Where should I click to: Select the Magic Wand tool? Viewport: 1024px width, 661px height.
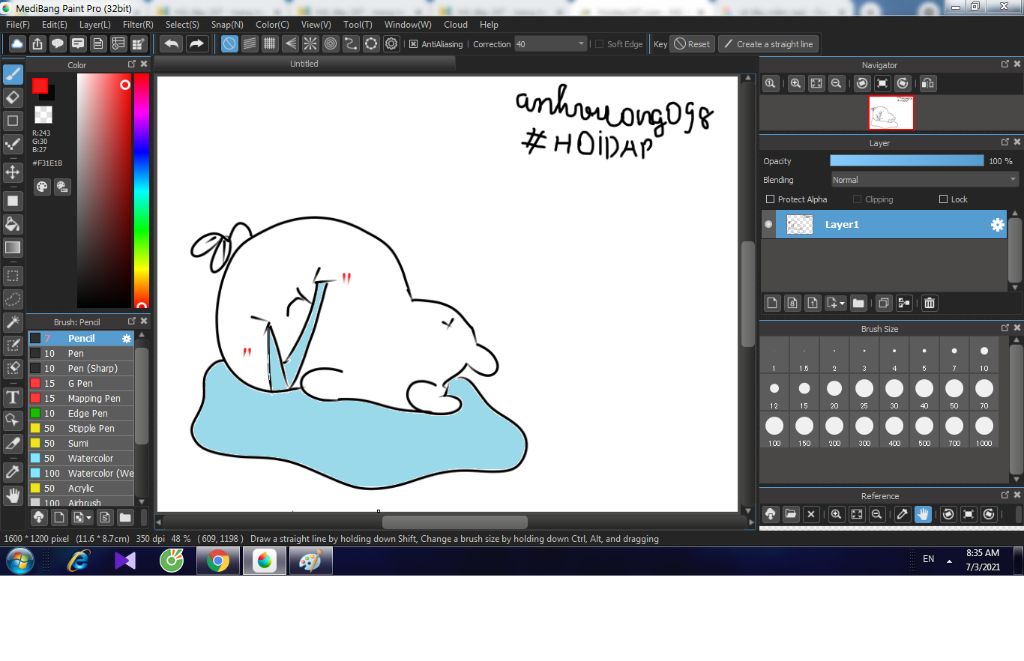(x=12, y=322)
